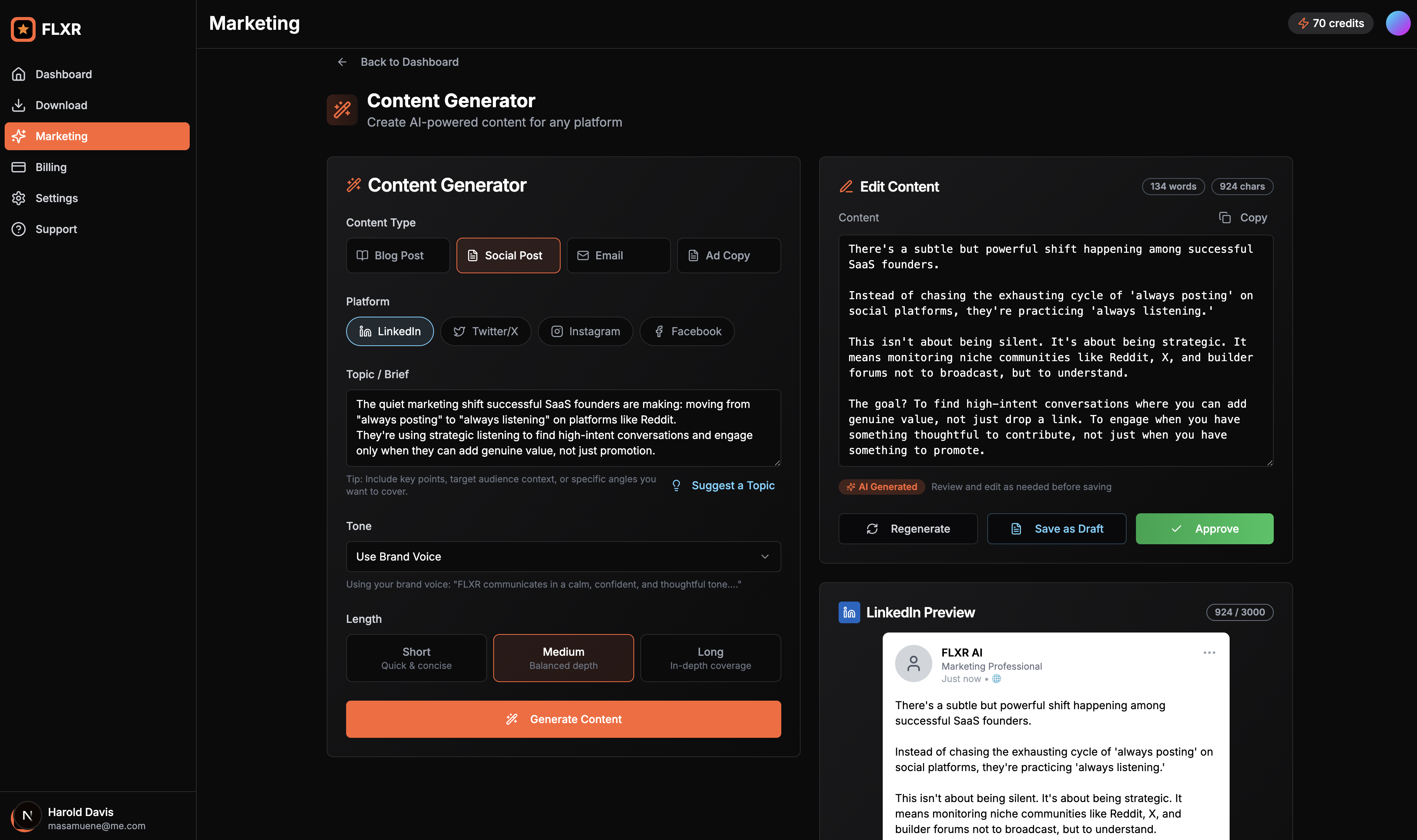The image size is (1417, 840).
Task: Select the Short length option
Action: pyautogui.click(x=416, y=658)
